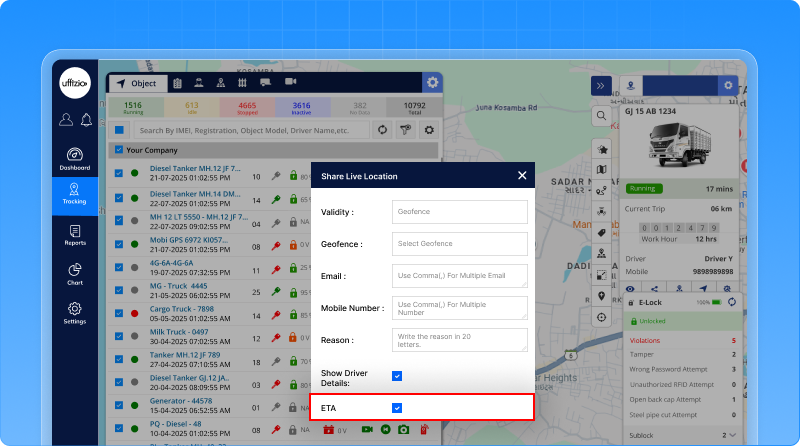Open the Select Geofence dropdown
The image size is (800, 446).
[459, 244]
